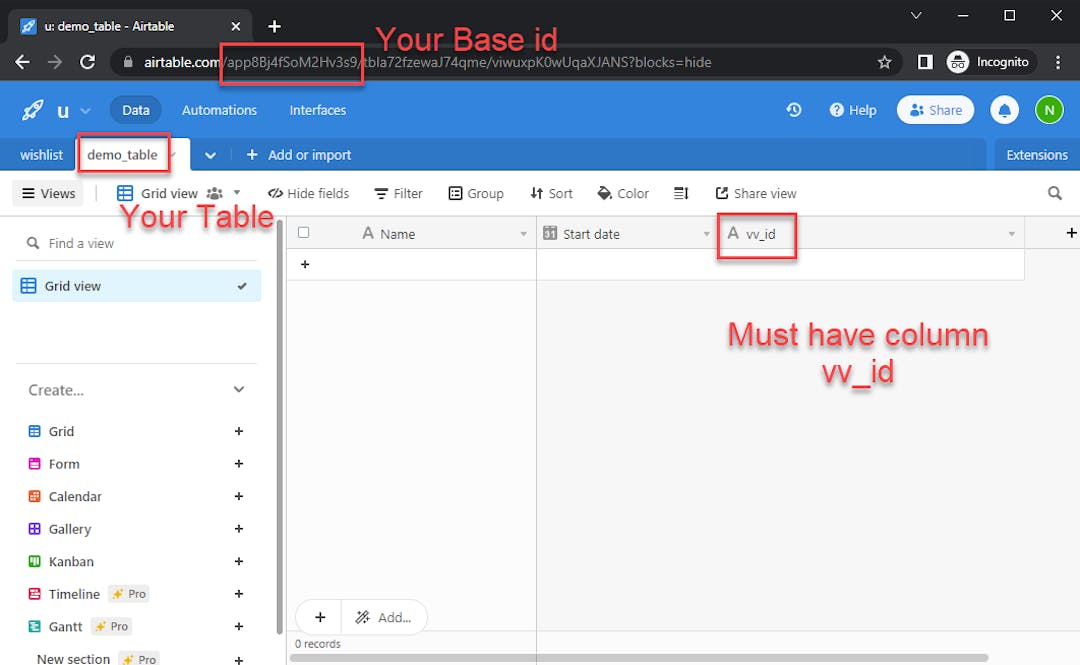
Task: Open the base history clock icon
Action: [794, 110]
